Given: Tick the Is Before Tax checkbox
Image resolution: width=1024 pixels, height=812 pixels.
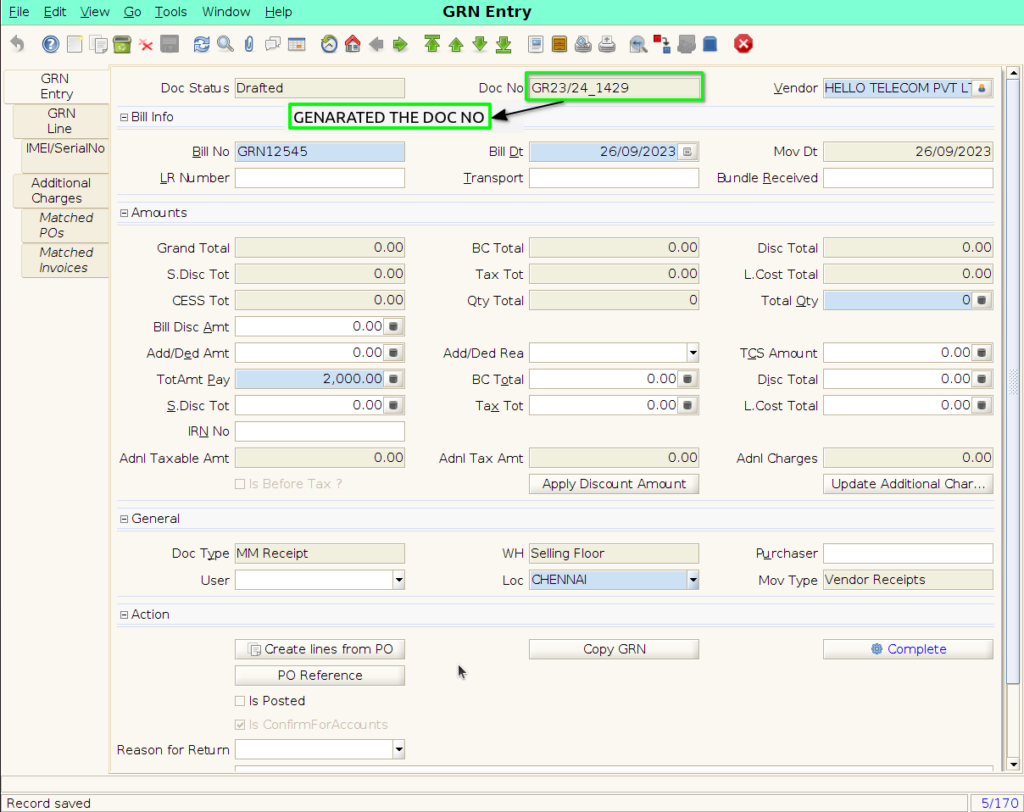Looking at the screenshot, I should 240,484.
